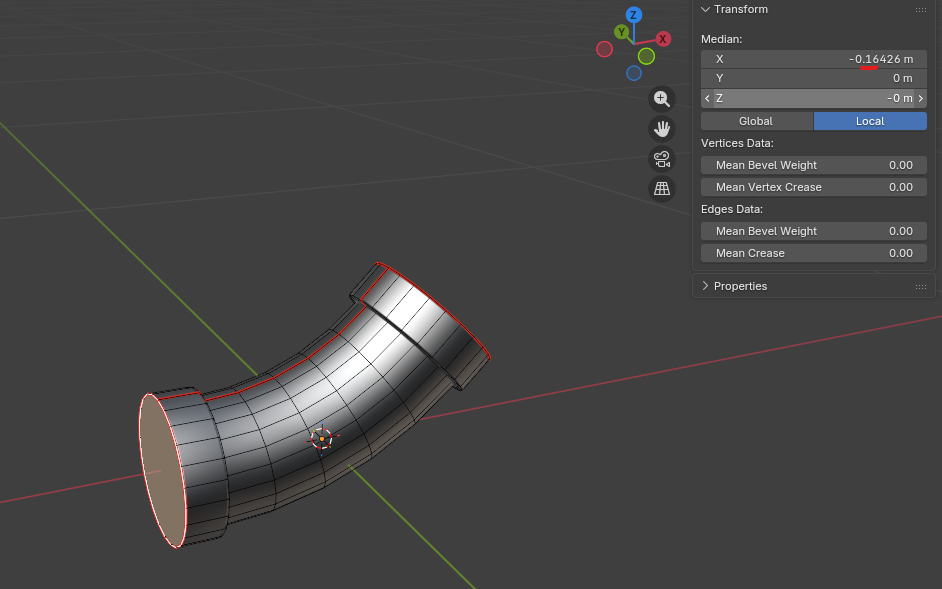
Task: Click the zoom magnifier viewport icon
Action: (661, 98)
